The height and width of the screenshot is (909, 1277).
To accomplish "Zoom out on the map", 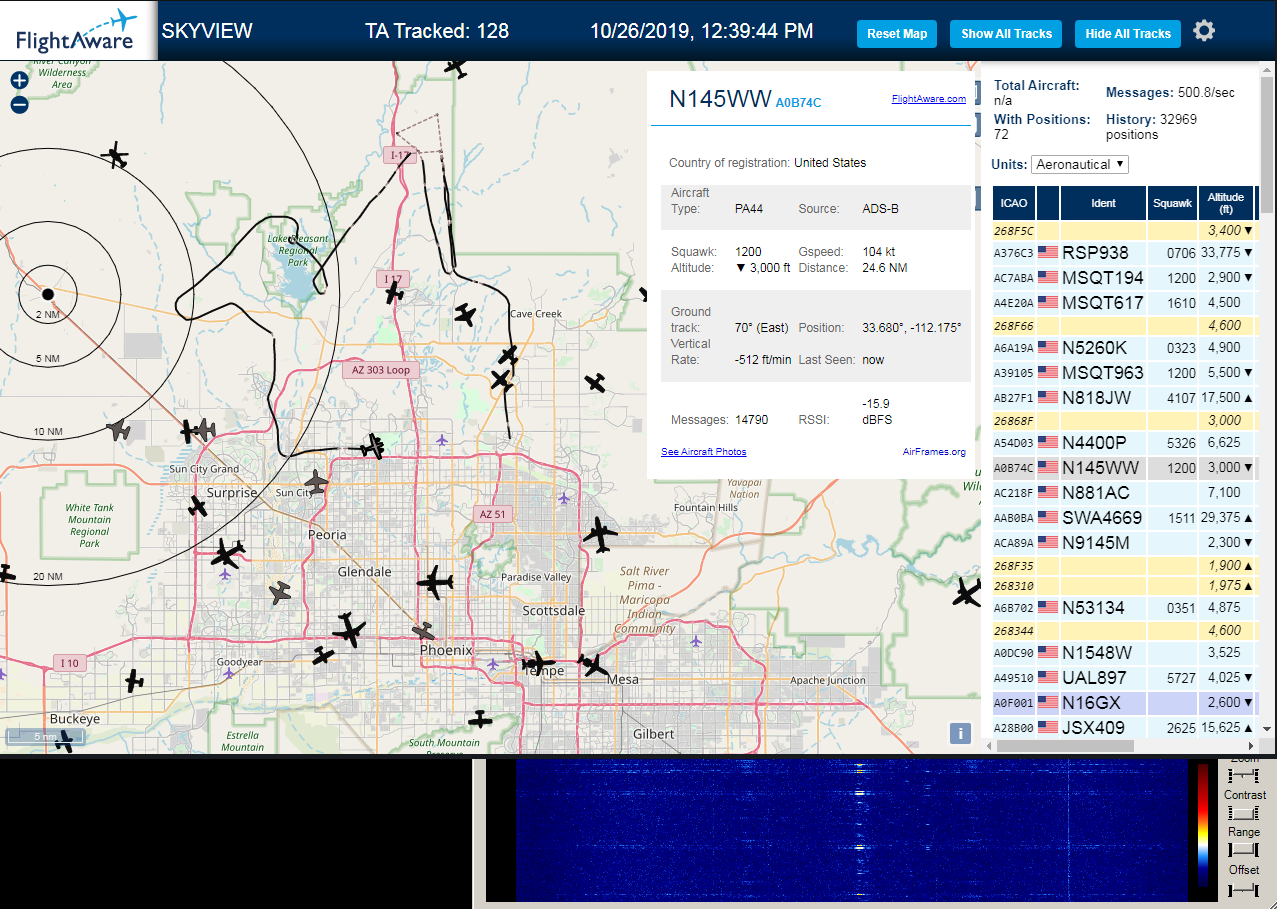I will 19,104.
